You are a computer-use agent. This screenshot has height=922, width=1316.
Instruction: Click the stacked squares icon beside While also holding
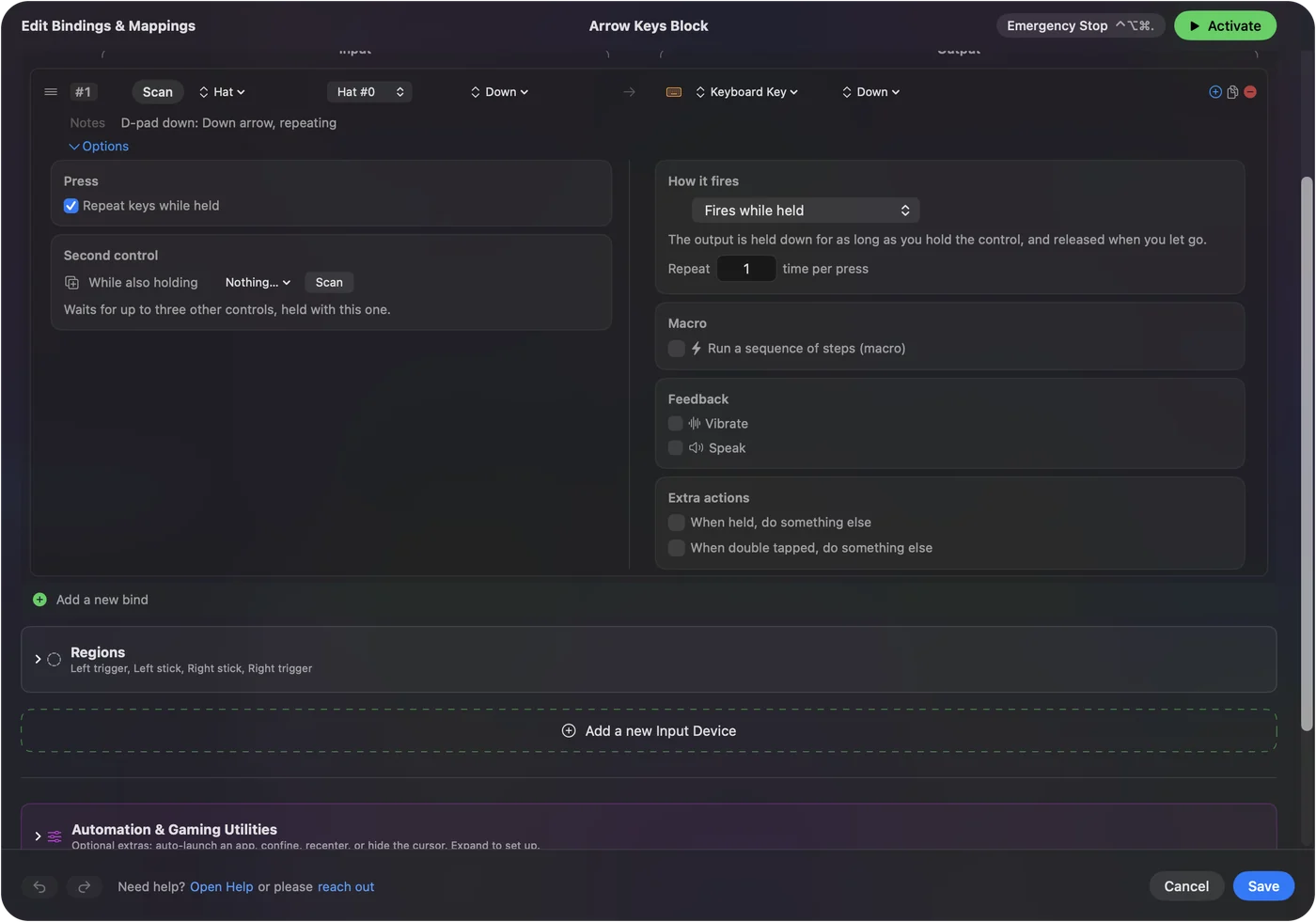[x=71, y=283]
